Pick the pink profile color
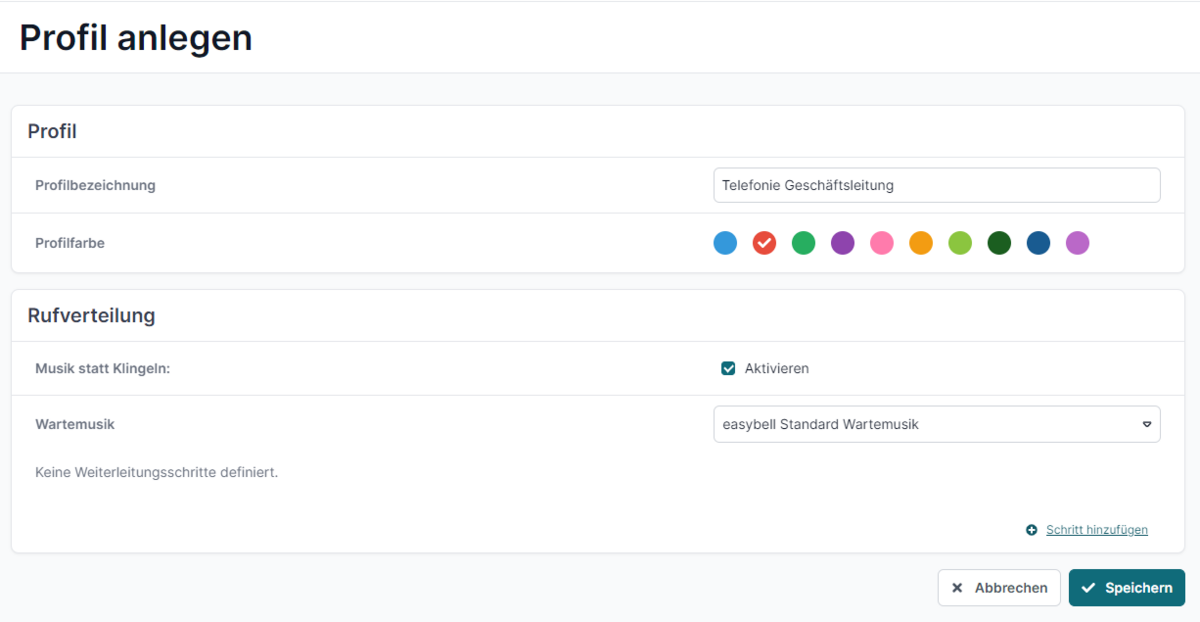 click(882, 242)
